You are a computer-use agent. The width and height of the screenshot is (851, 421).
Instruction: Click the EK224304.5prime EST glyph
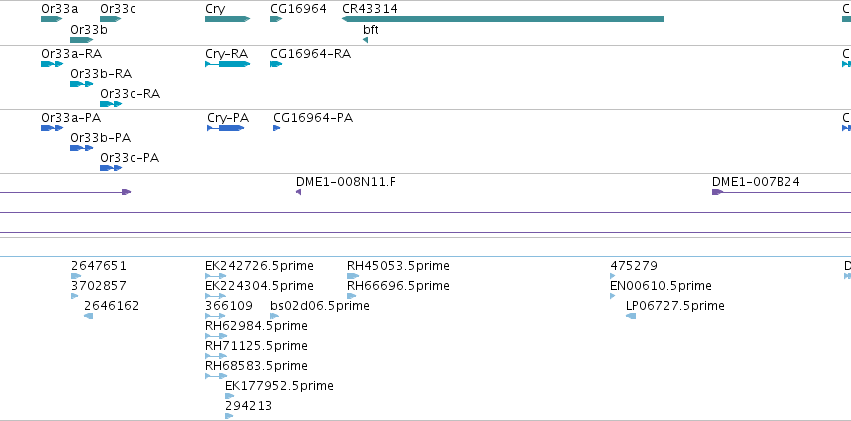coord(215,296)
